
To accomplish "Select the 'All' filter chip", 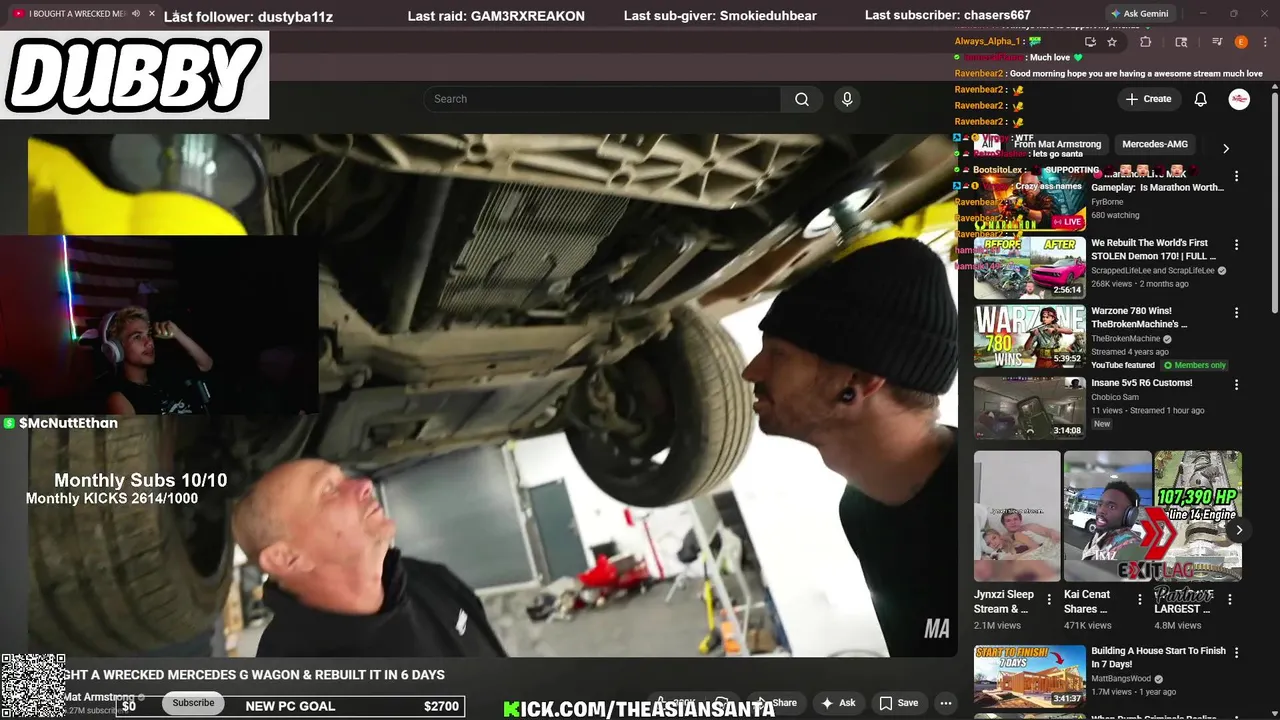I will 988,144.
